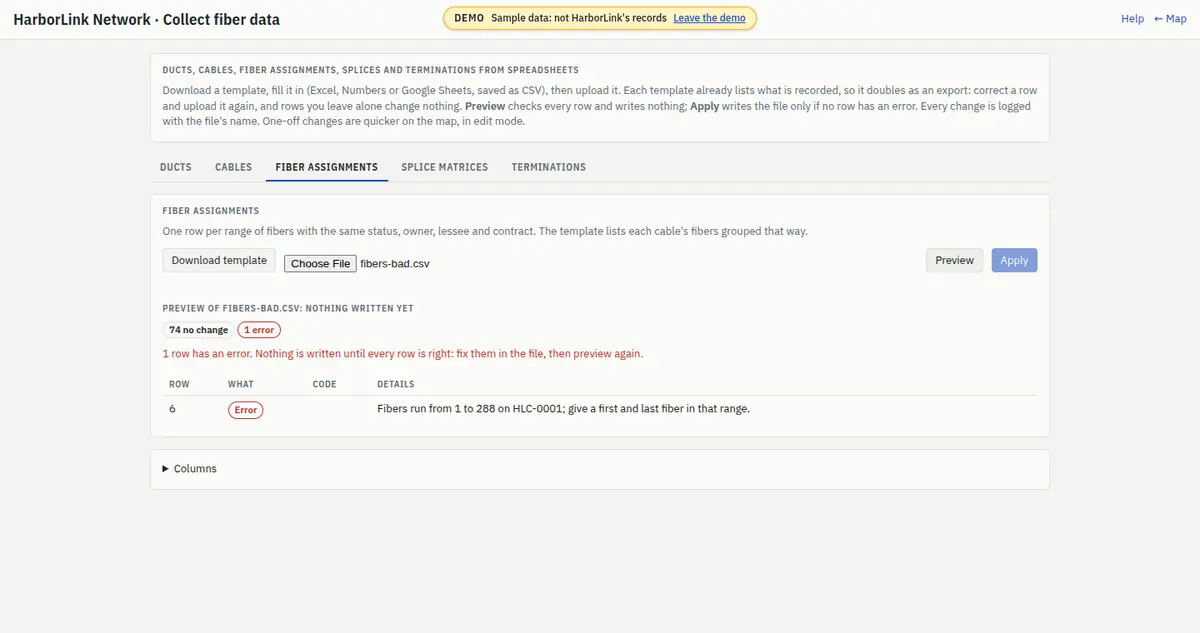Run Preview on the uploaded file
The image size is (1200, 633).
coord(954,260)
